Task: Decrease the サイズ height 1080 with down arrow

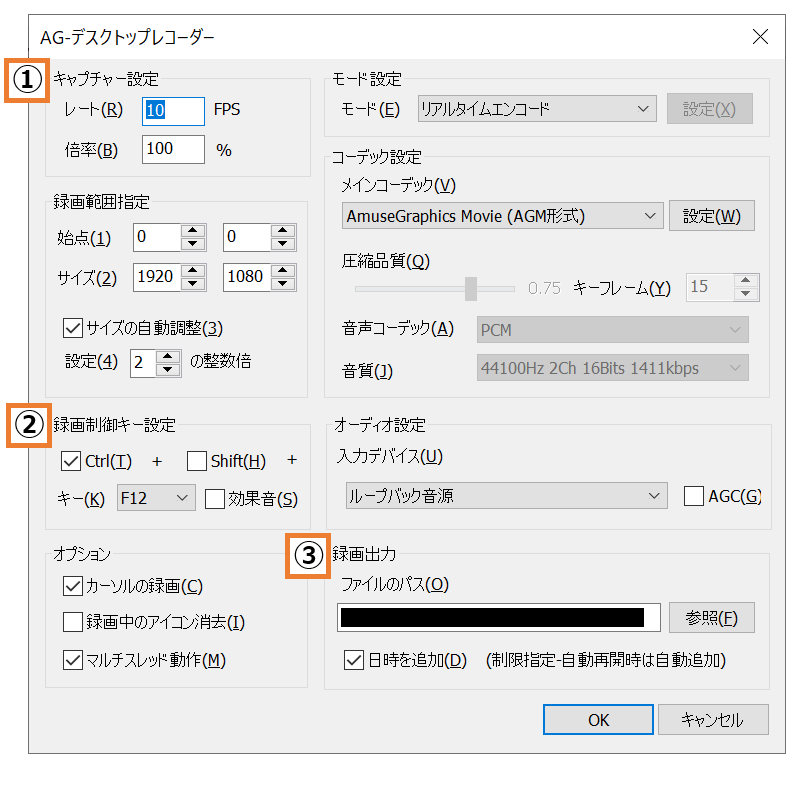Action: (282, 283)
